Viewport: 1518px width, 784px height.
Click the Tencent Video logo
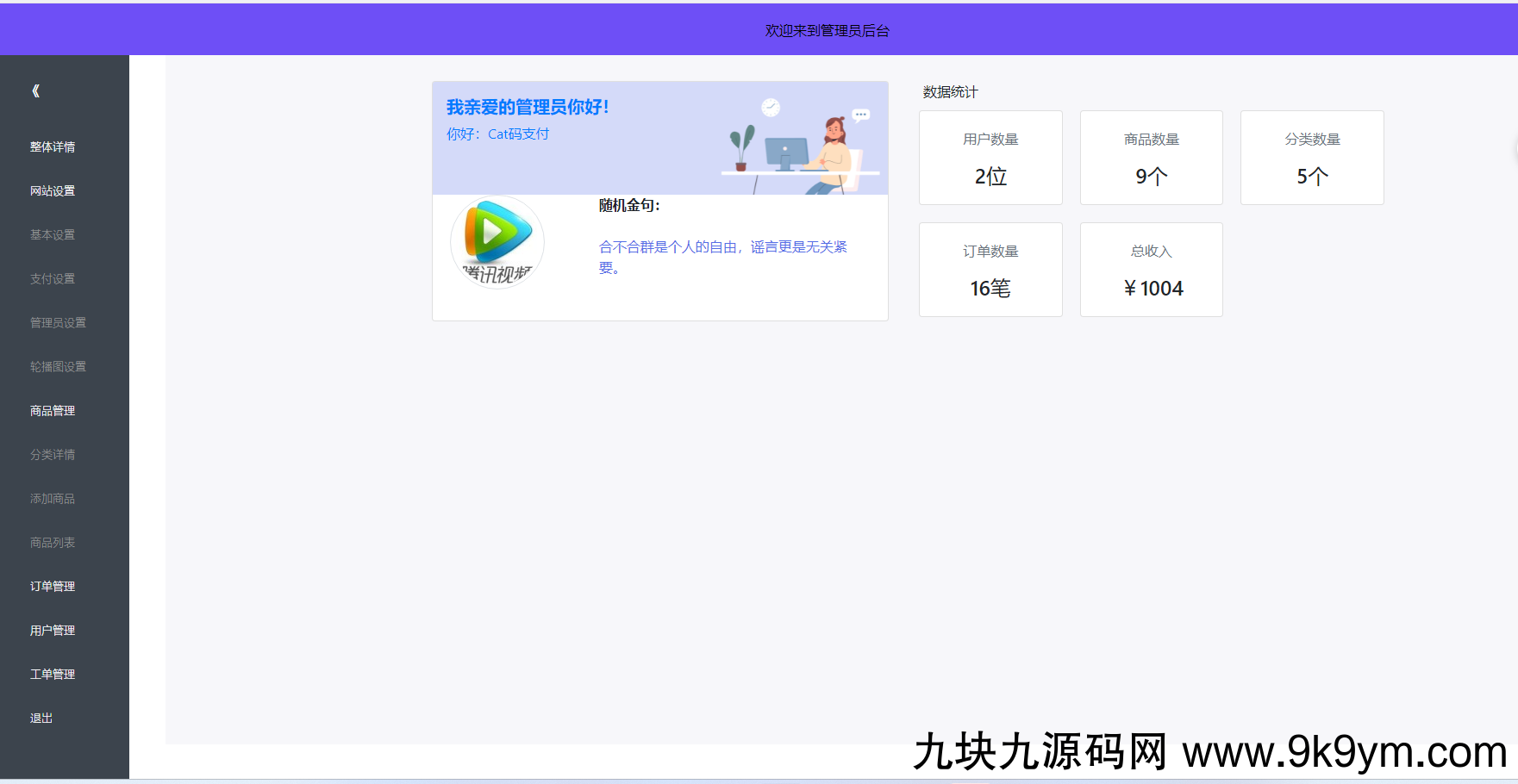[497, 242]
